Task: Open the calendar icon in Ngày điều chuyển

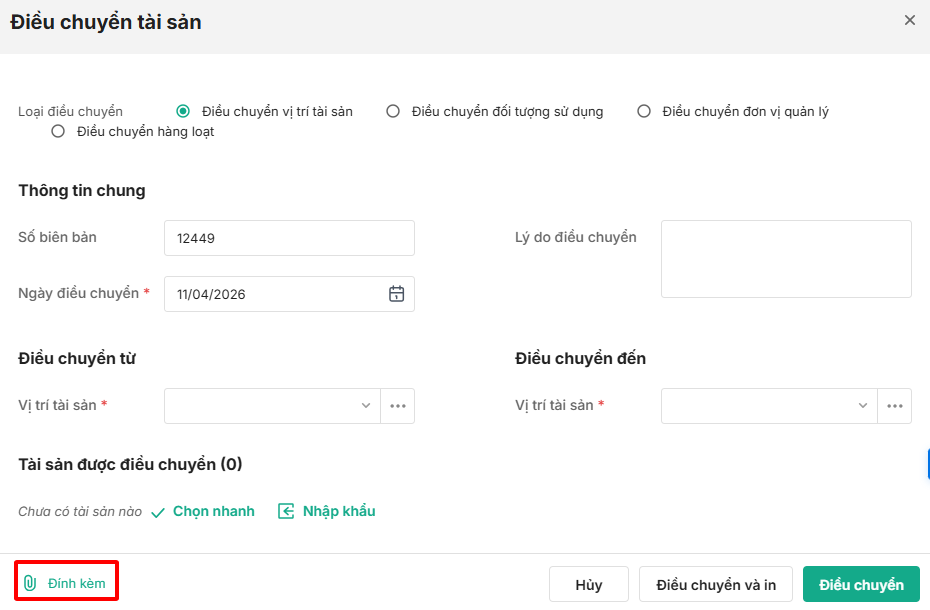Action: 396,294
